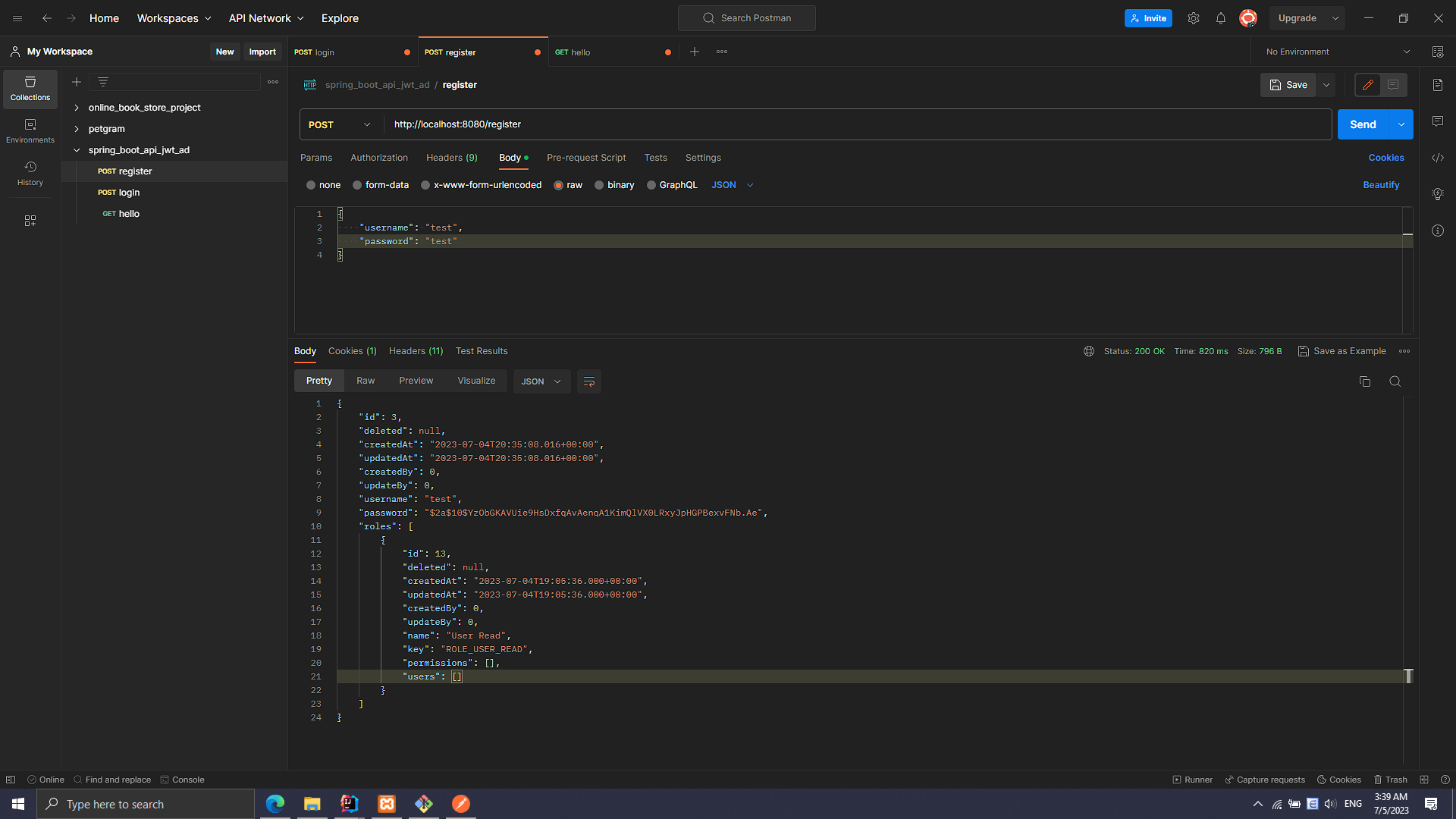Click the Send button
This screenshot has height=819, width=1456.
[x=1363, y=124]
